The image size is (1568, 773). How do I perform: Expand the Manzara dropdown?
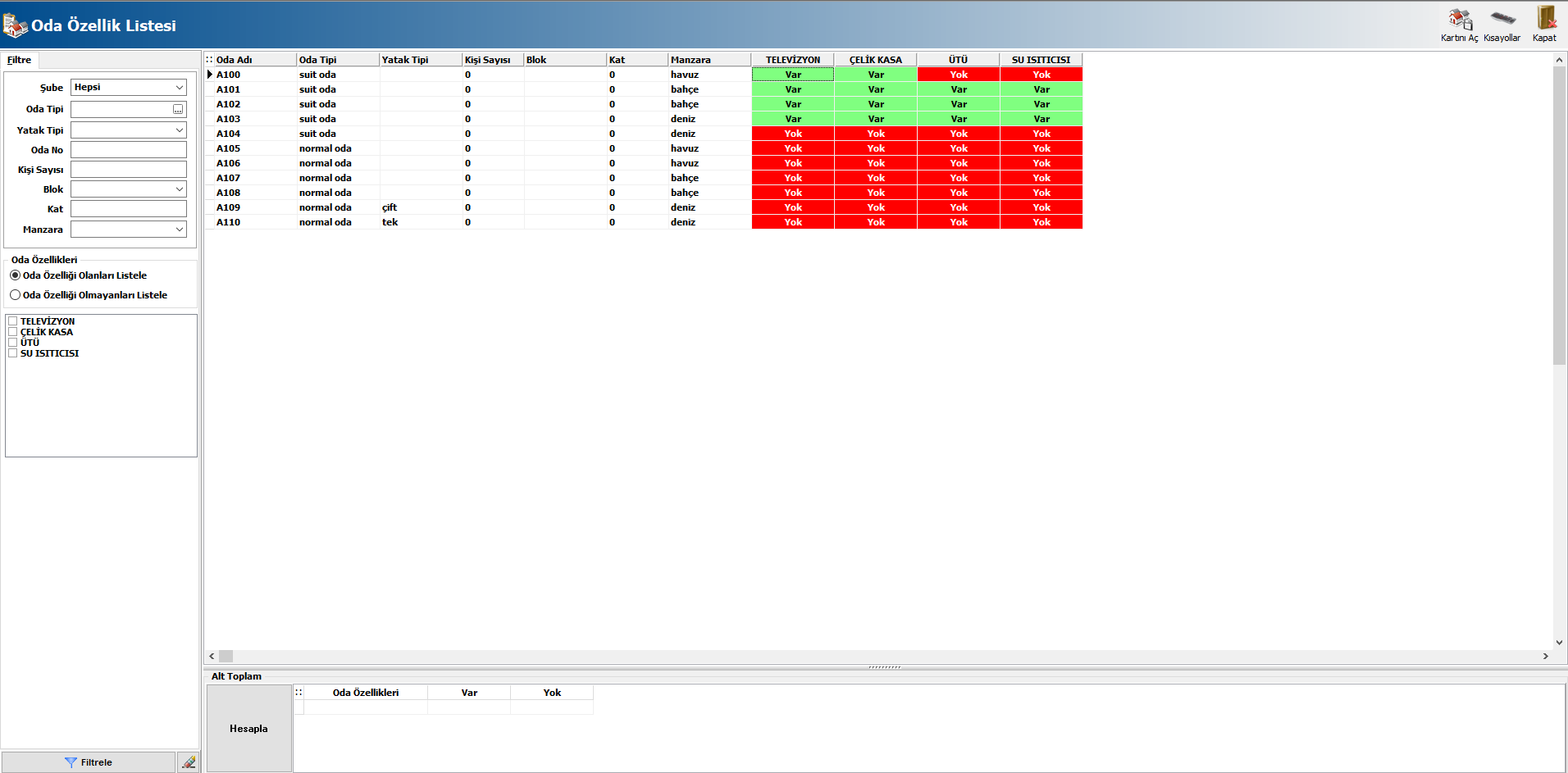tap(179, 230)
